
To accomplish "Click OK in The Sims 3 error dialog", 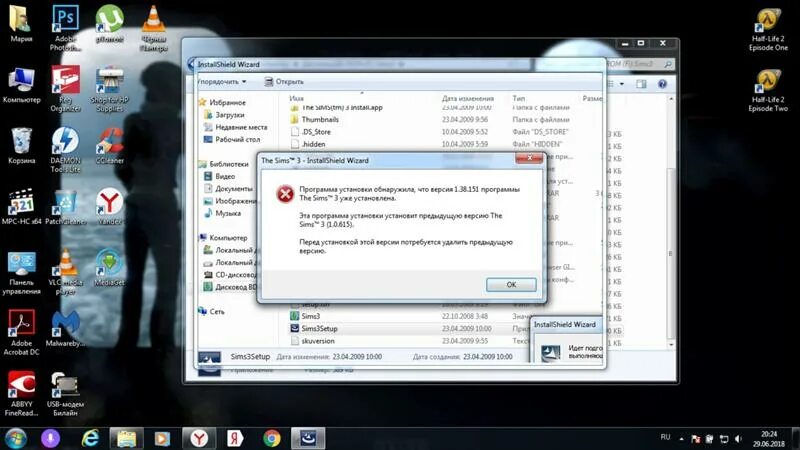I will (x=511, y=285).
